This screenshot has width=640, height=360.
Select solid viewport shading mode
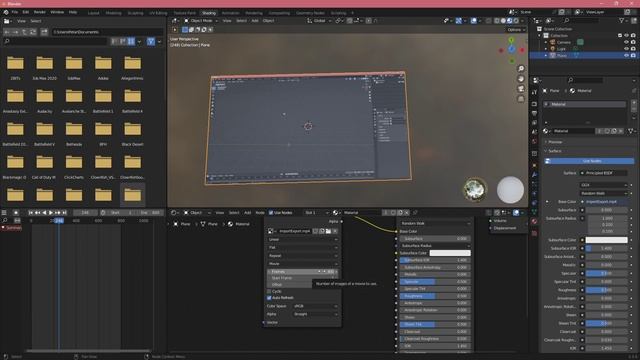click(x=503, y=20)
